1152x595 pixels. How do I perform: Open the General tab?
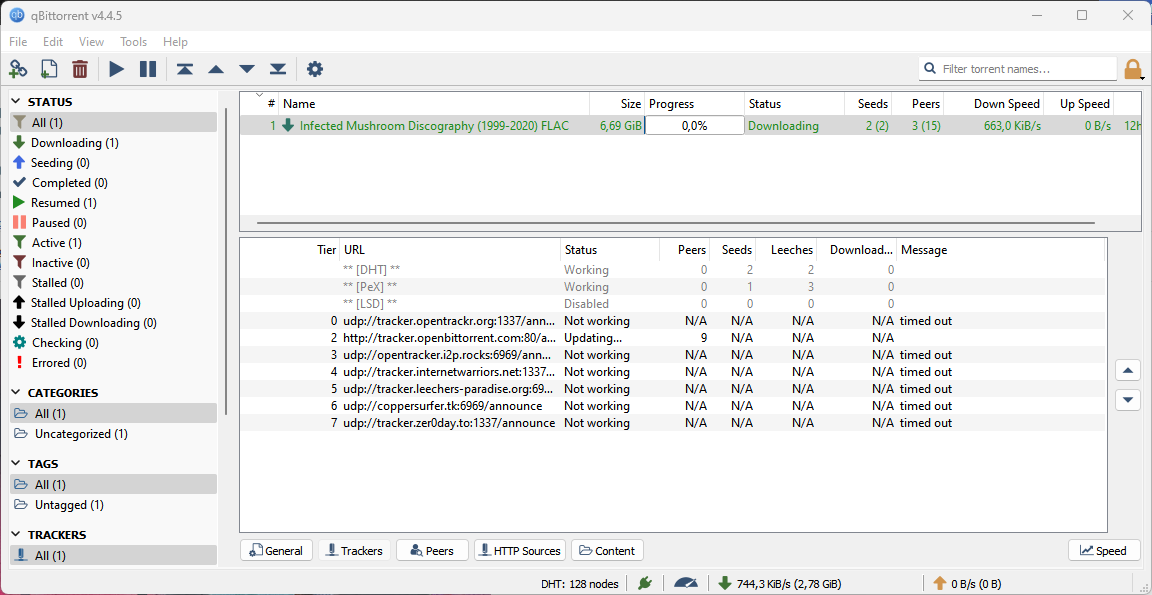[276, 550]
